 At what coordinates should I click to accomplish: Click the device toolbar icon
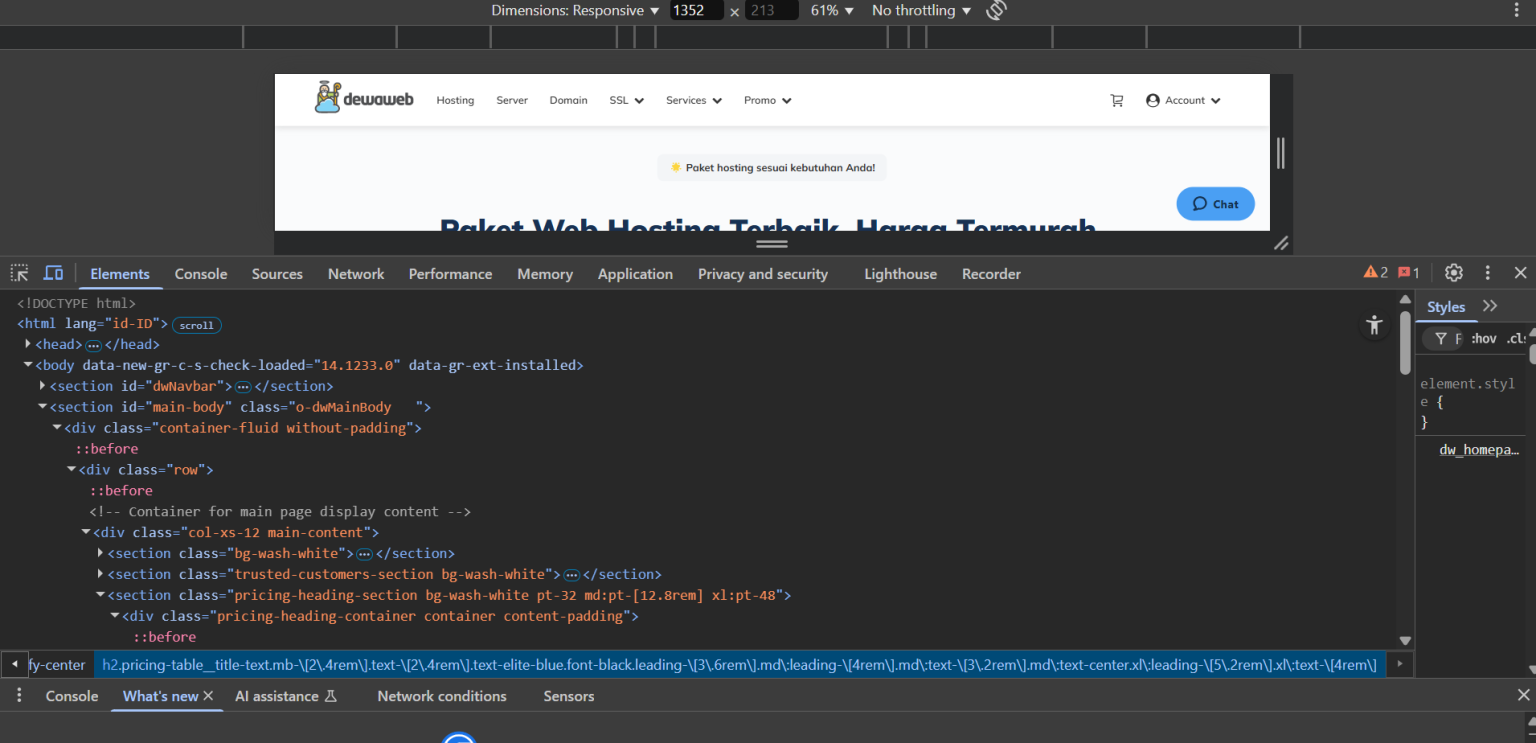53,272
